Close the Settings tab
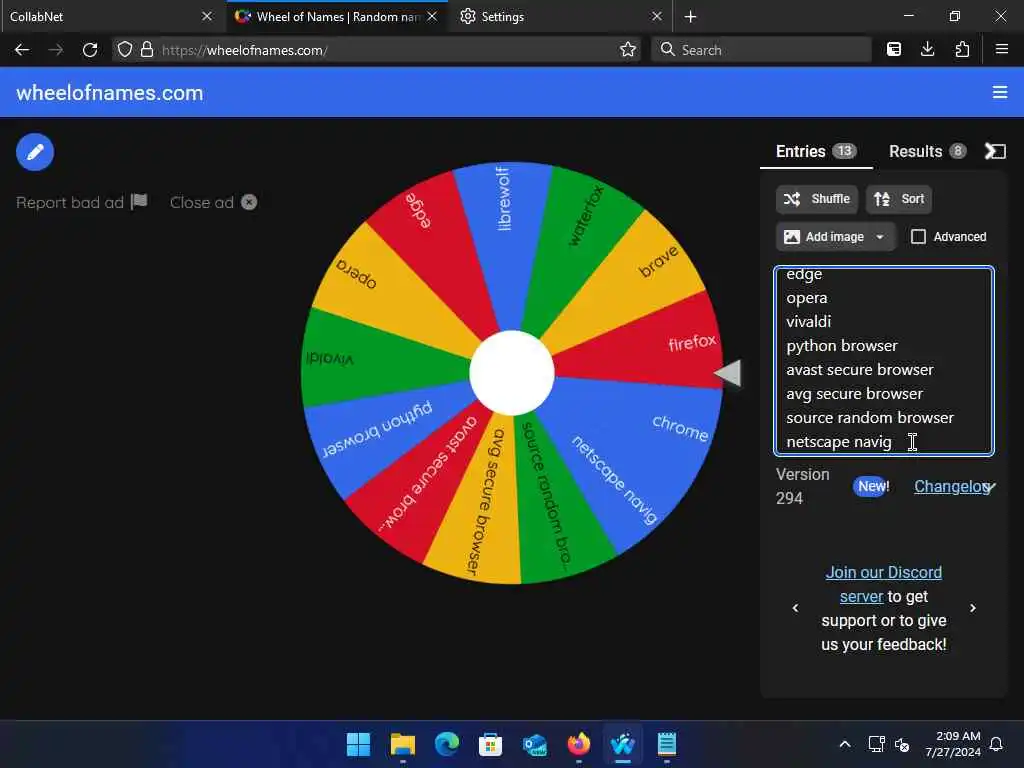This screenshot has height=768, width=1024. pyautogui.click(x=657, y=16)
